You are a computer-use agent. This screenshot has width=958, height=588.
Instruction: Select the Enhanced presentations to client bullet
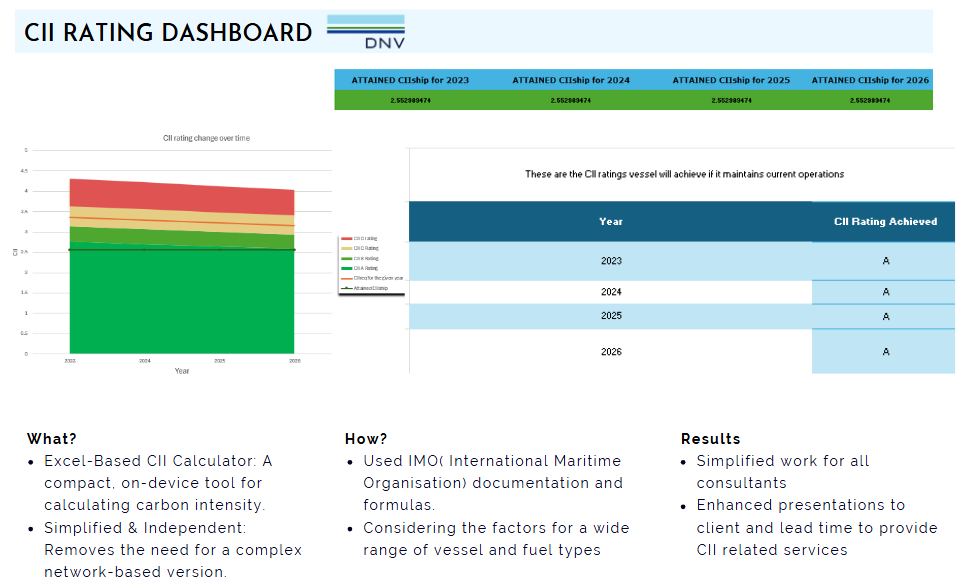point(810,527)
